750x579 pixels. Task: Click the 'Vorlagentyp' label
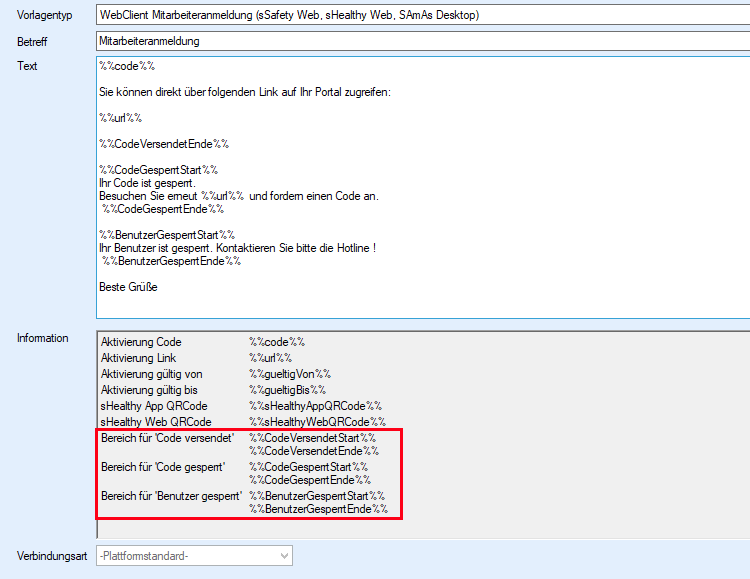tap(44, 15)
